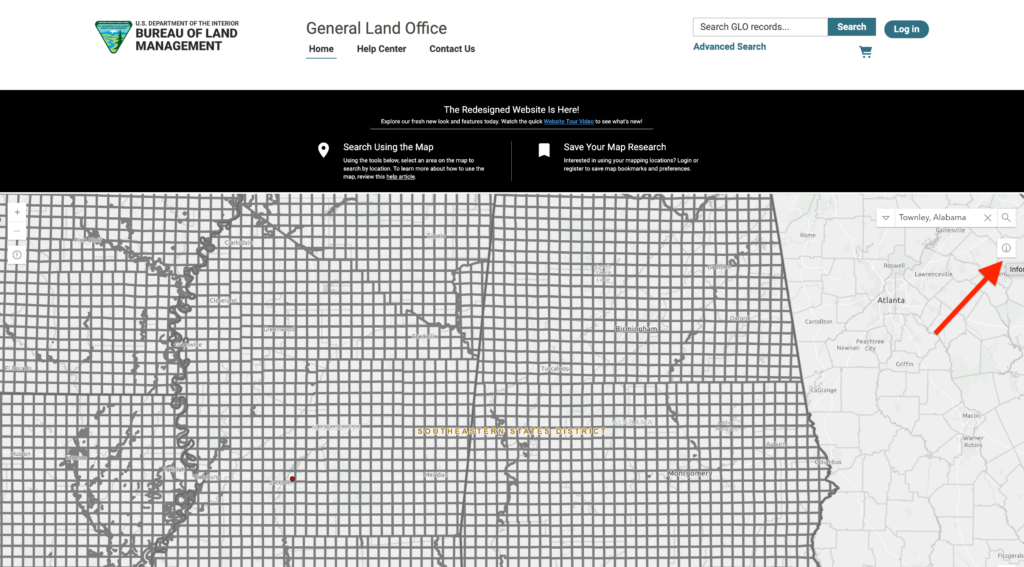
Task: Zoom out on the map
Action: [x=17, y=231]
